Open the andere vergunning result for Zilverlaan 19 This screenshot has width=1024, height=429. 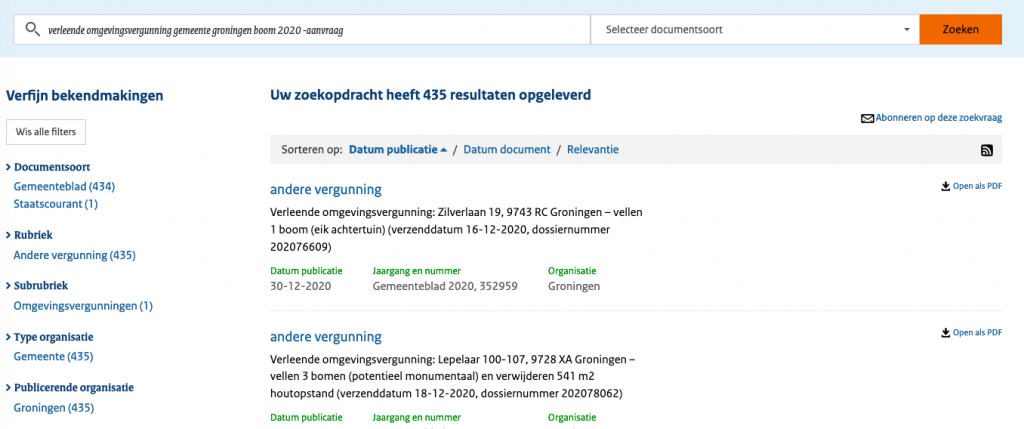326,190
